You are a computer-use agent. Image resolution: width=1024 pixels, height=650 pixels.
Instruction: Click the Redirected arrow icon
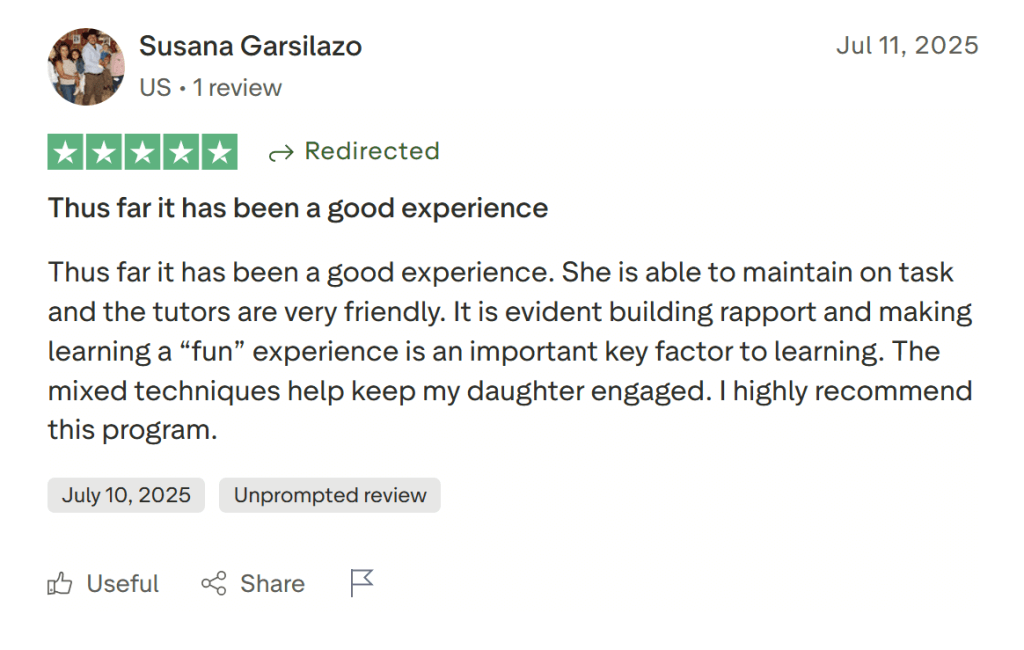[x=281, y=152]
